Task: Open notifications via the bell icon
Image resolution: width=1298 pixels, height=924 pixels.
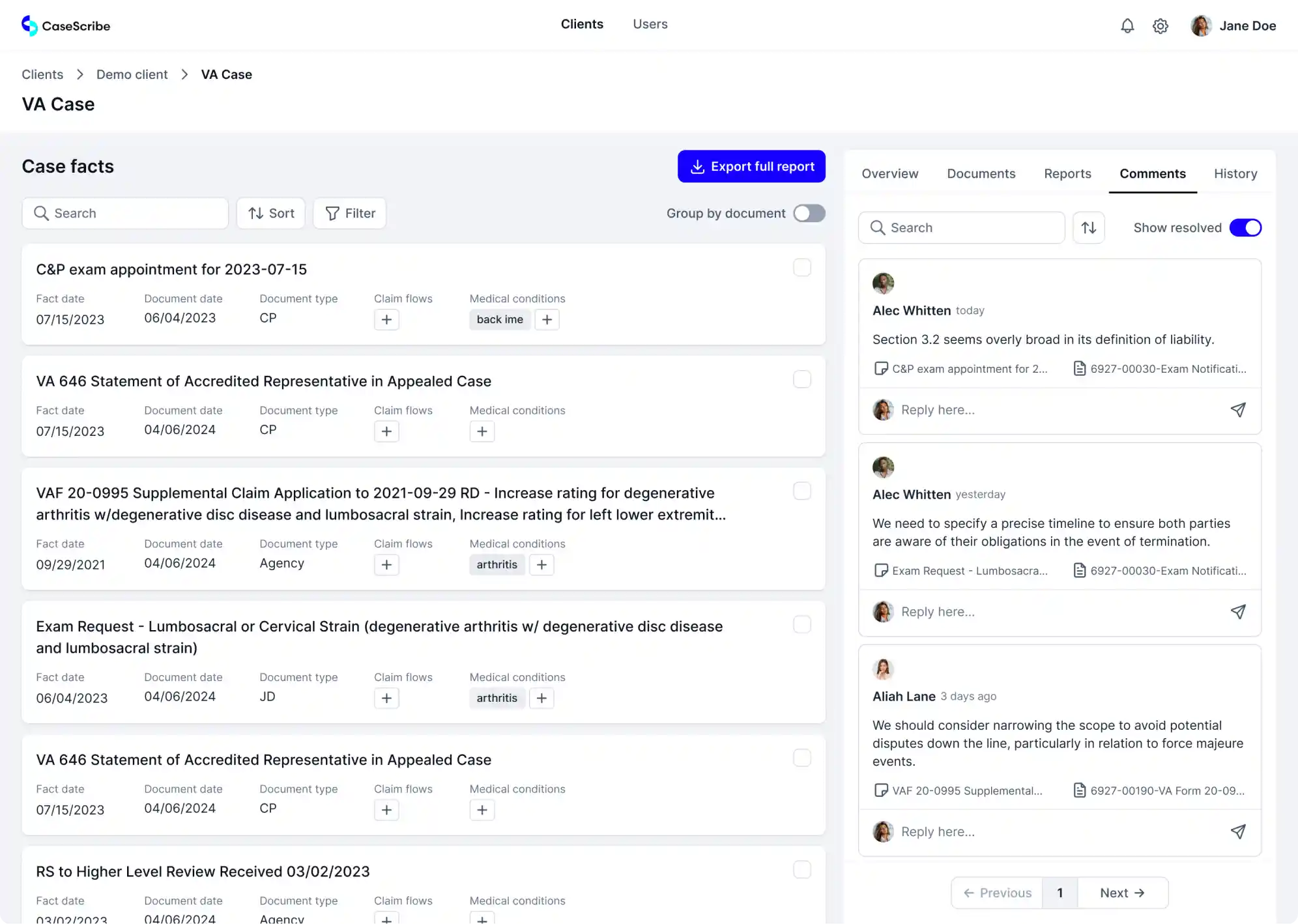Action: pos(1128,26)
